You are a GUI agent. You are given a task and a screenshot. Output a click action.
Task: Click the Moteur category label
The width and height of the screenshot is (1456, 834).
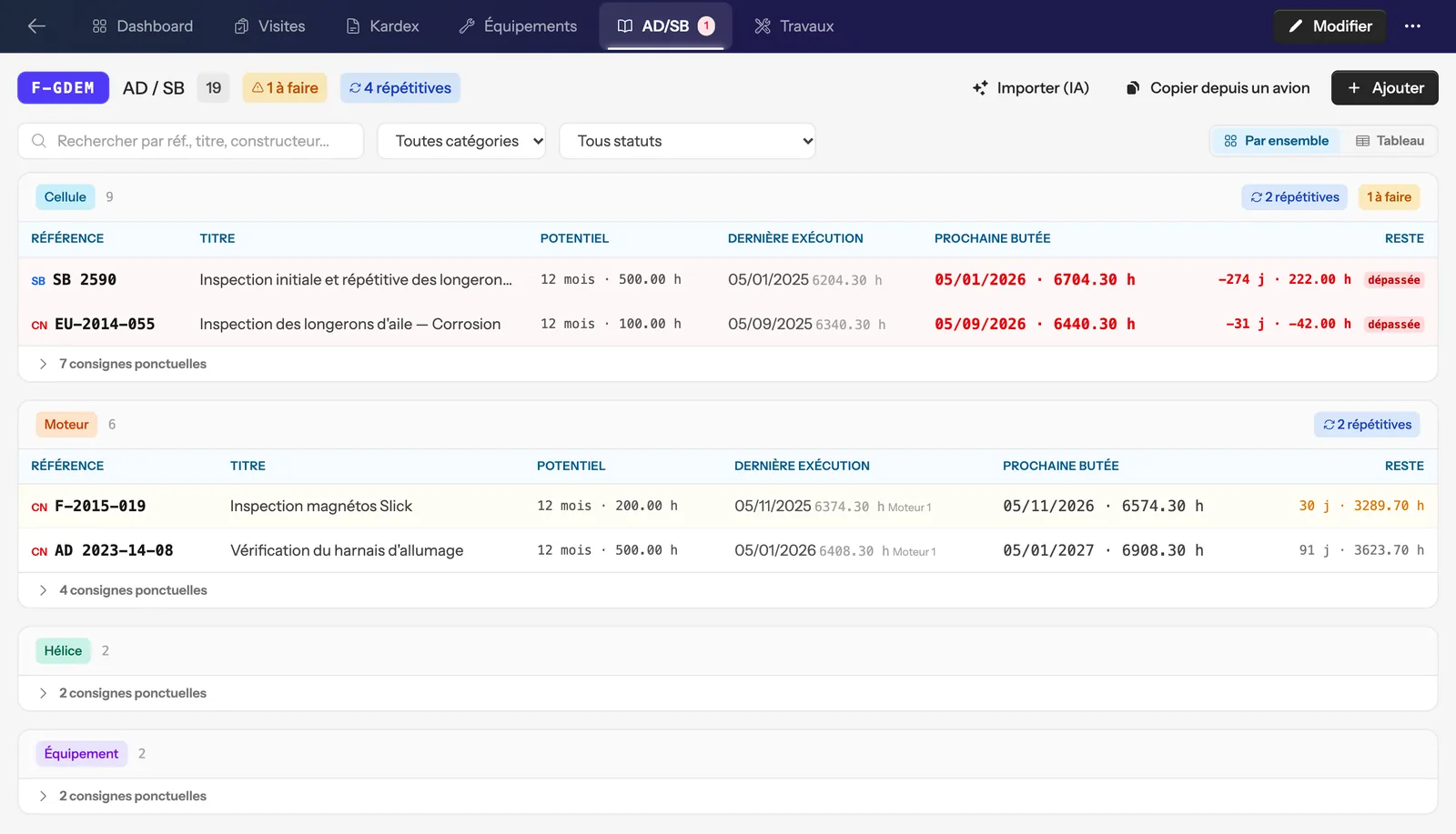pos(66,425)
